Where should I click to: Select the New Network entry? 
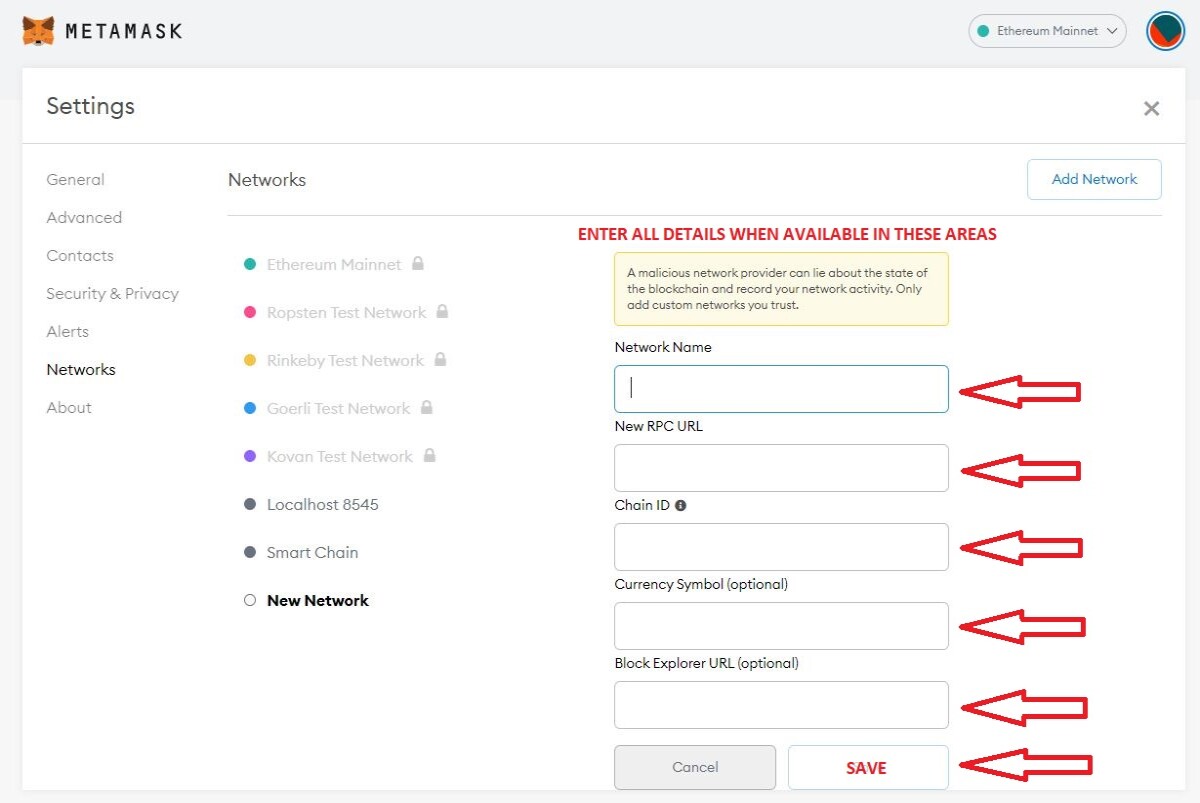pos(318,600)
